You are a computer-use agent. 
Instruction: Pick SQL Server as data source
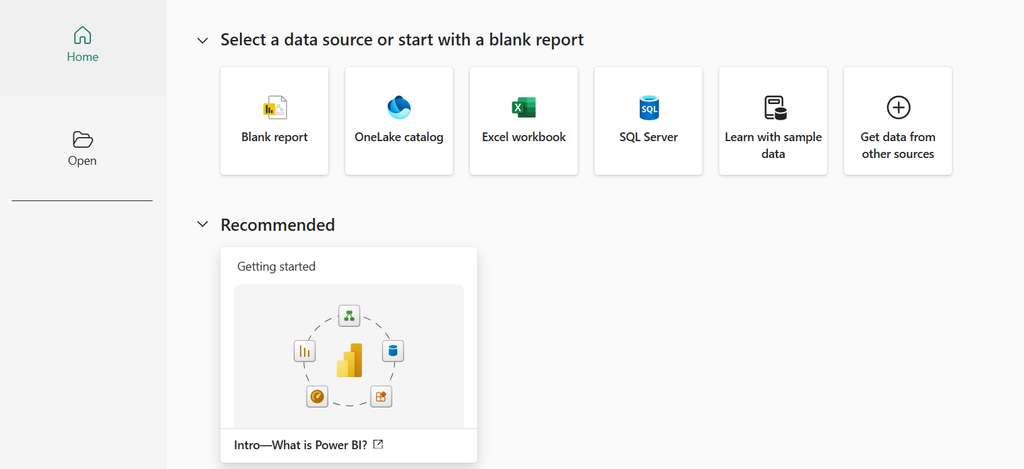coord(648,121)
